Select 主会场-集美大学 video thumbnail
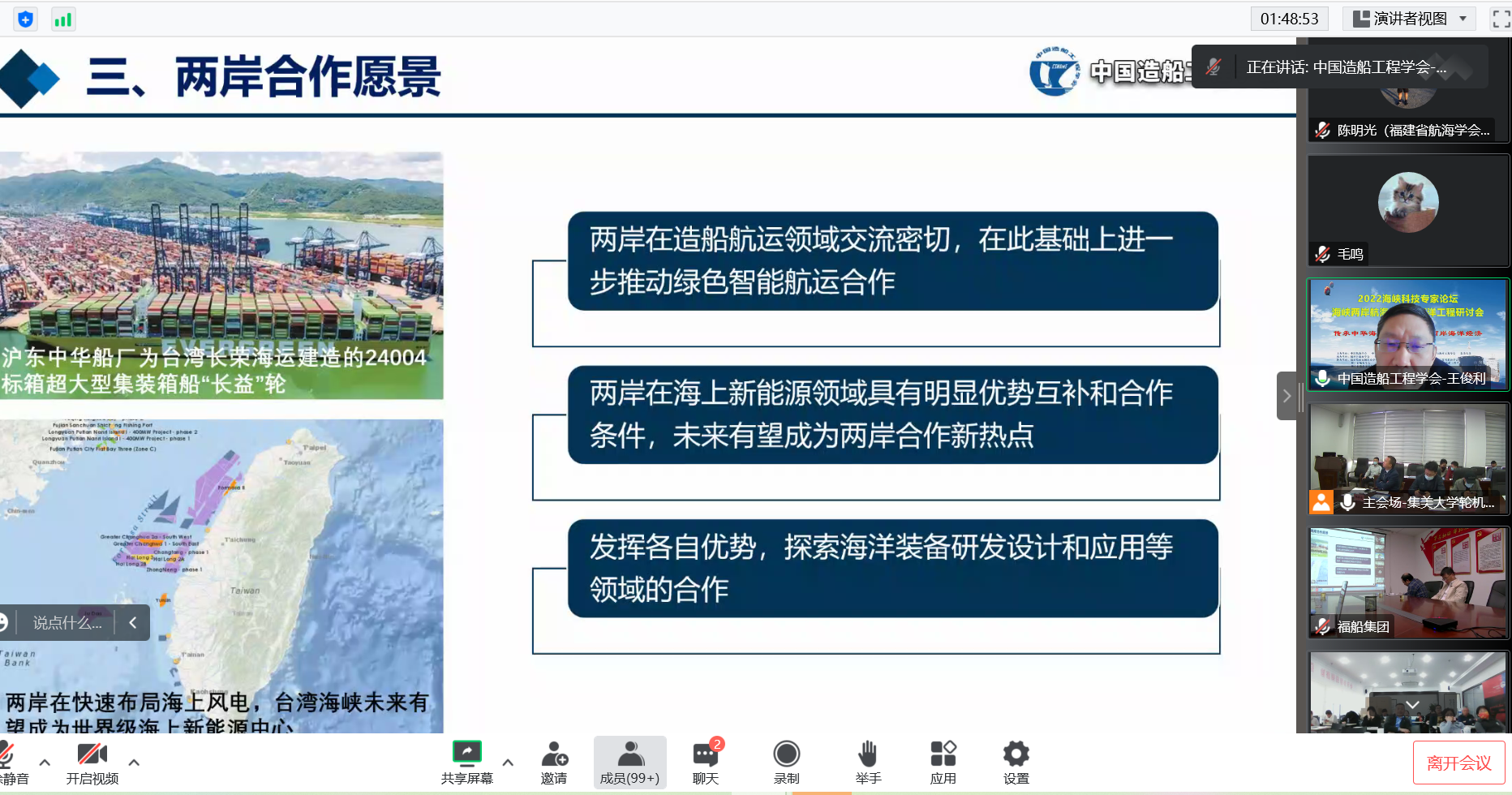This screenshot has height=795, width=1512. [x=1408, y=458]
